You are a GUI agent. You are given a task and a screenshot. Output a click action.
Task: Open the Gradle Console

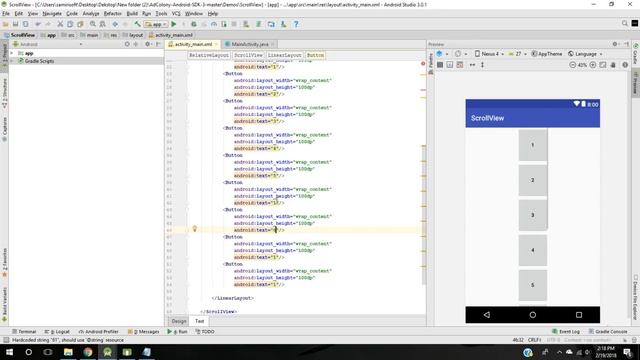tap(608, 331)
